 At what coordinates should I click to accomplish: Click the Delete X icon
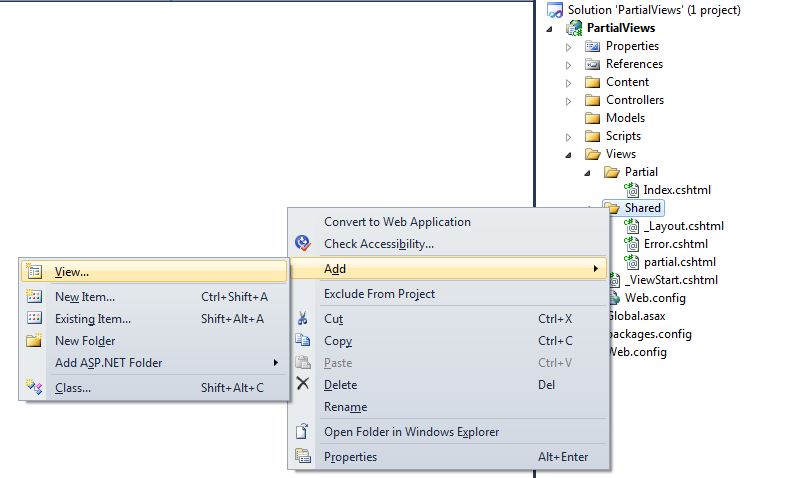click(303, 383)
